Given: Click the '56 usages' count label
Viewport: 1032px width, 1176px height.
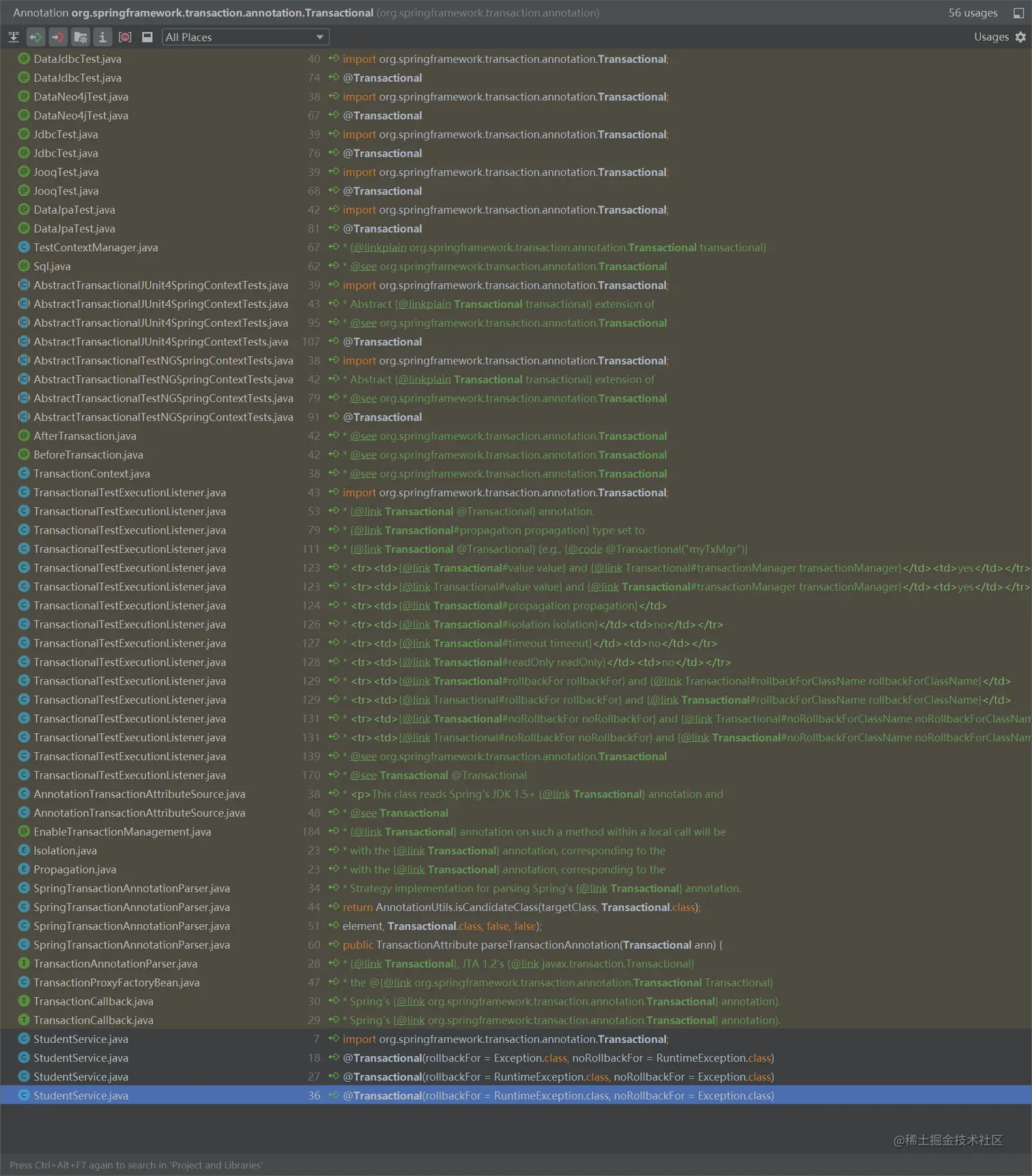Looking at the screenshot, I should (973, 13).
